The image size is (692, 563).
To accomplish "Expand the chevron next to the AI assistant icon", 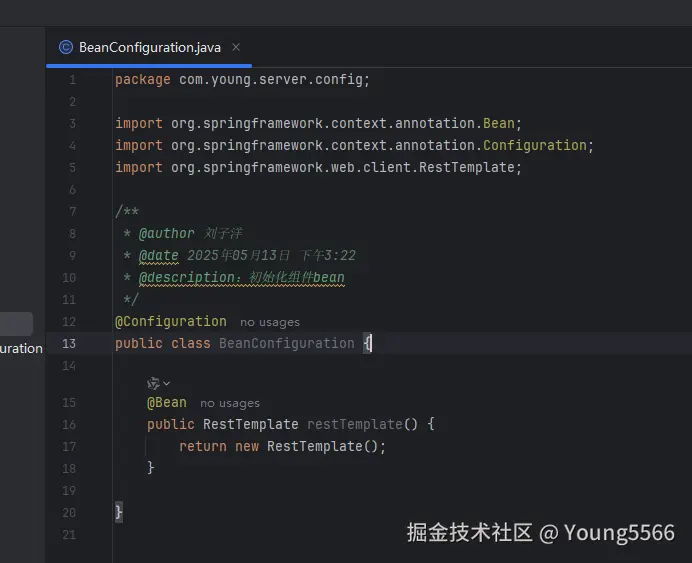I will [x=166, y=384].
